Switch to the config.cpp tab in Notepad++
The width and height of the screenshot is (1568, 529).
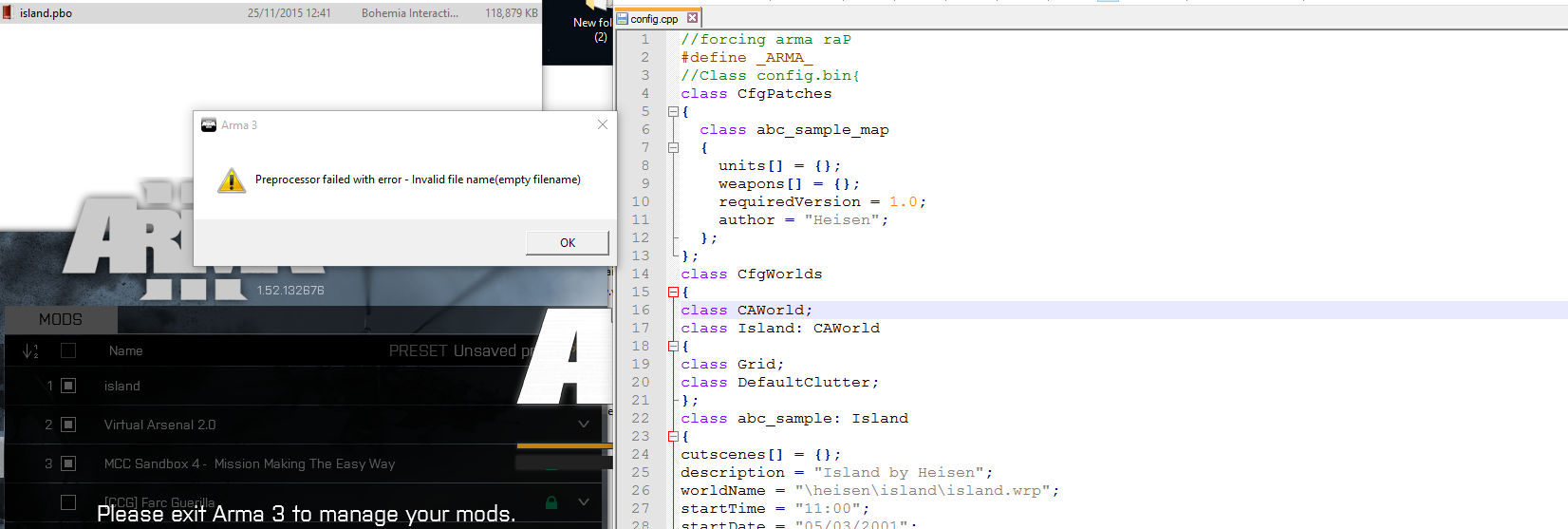[x=654, y=18]
